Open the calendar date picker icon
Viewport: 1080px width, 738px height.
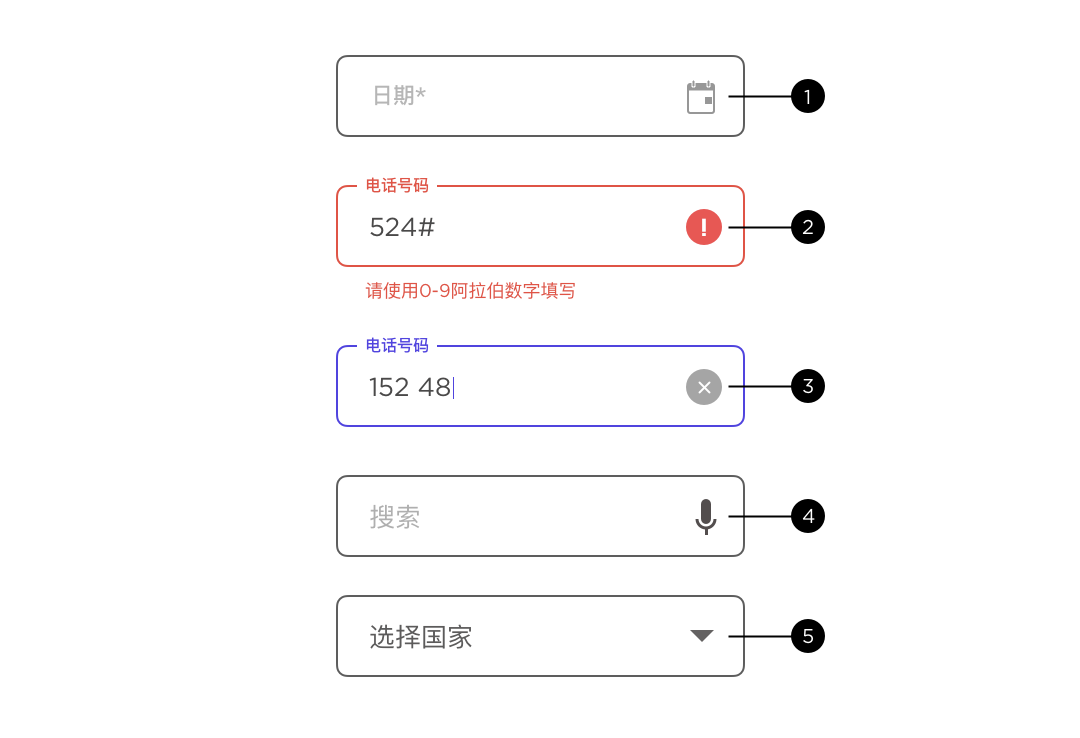click(x=700, y=97)
